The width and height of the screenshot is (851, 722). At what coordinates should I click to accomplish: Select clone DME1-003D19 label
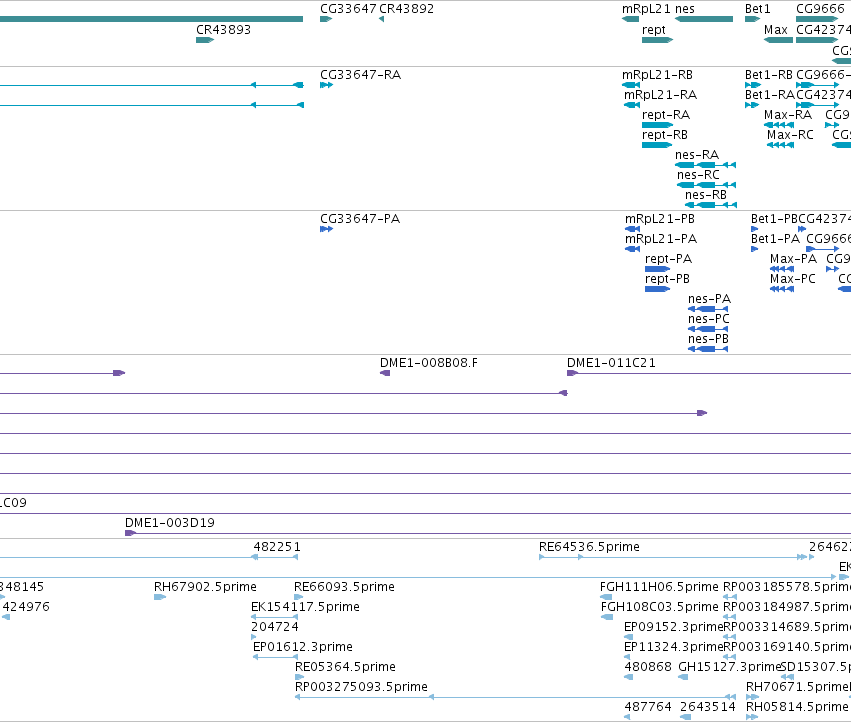[x=170, y=523]
